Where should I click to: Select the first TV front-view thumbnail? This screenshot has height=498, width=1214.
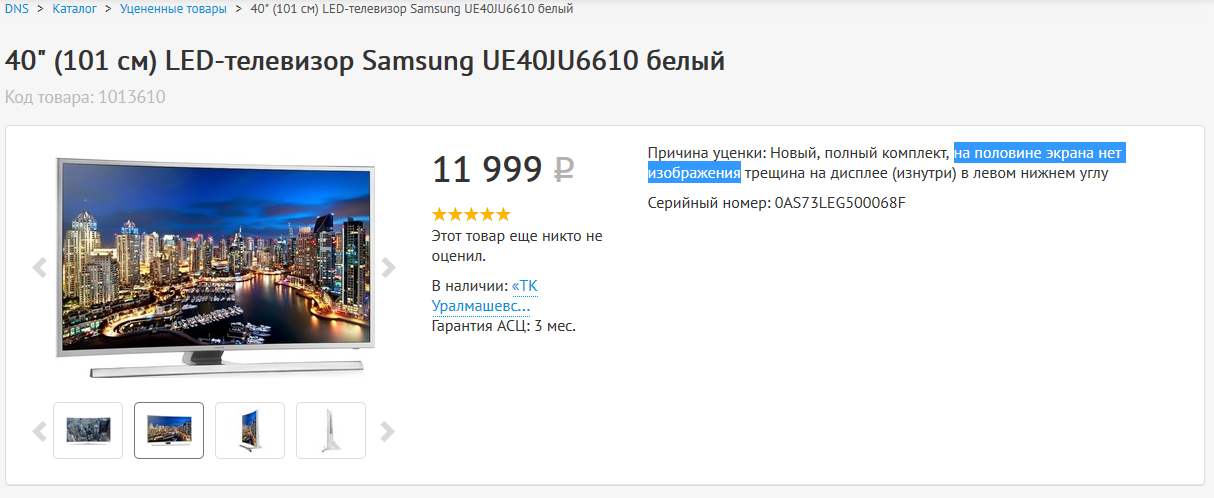click(88, 430)
